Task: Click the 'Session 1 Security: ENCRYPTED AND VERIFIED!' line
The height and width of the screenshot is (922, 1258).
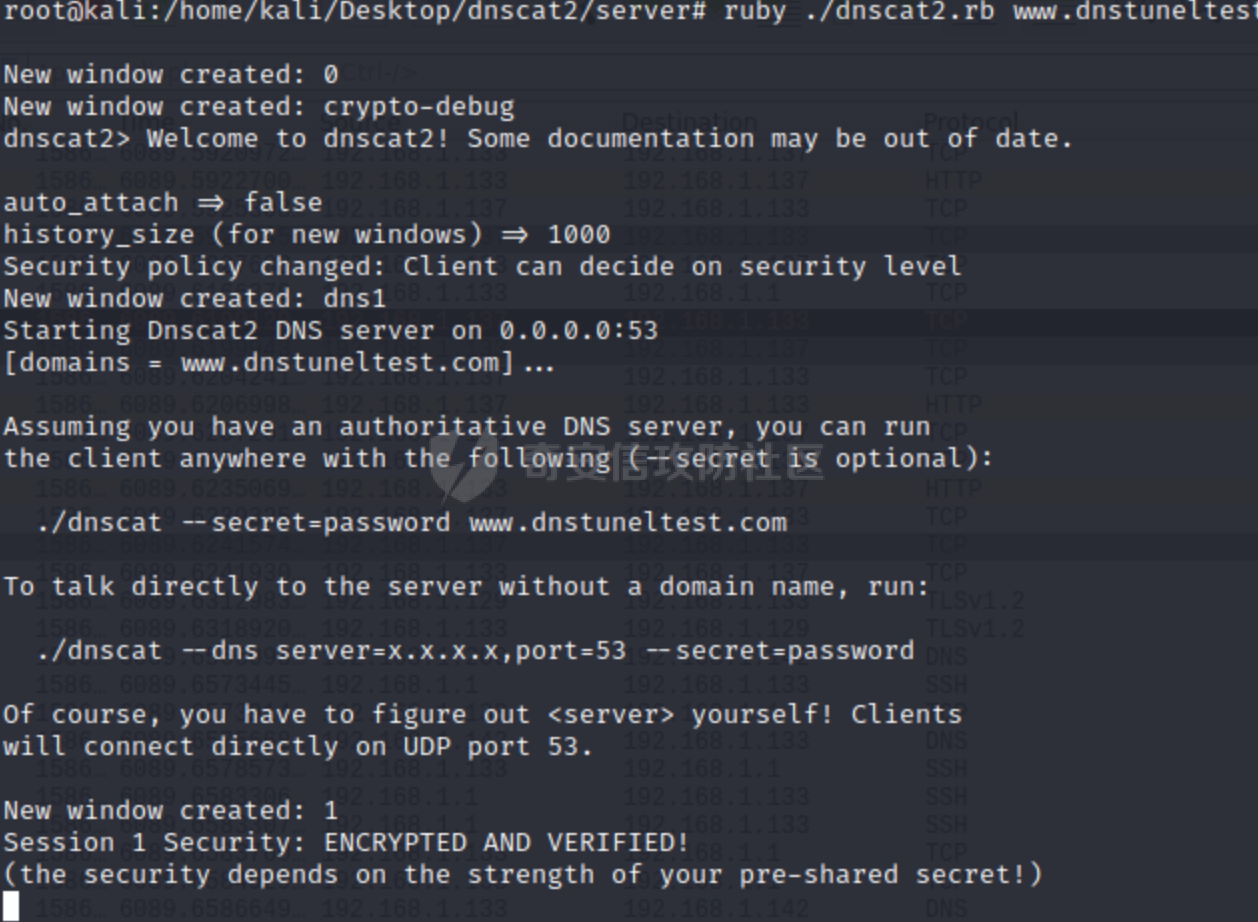Action: coord(346,843)
